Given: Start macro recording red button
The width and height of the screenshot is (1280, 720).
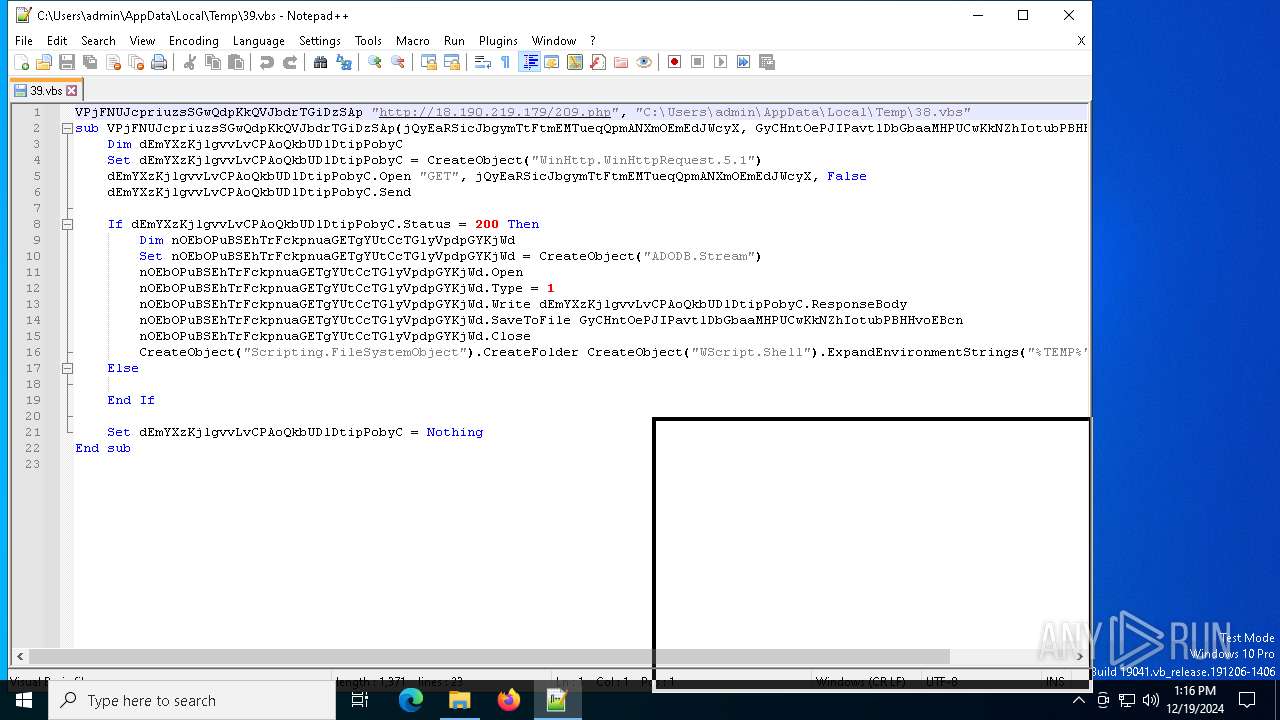Looking at the screenshot, I should pyautogui.click(x=674, y=62).
